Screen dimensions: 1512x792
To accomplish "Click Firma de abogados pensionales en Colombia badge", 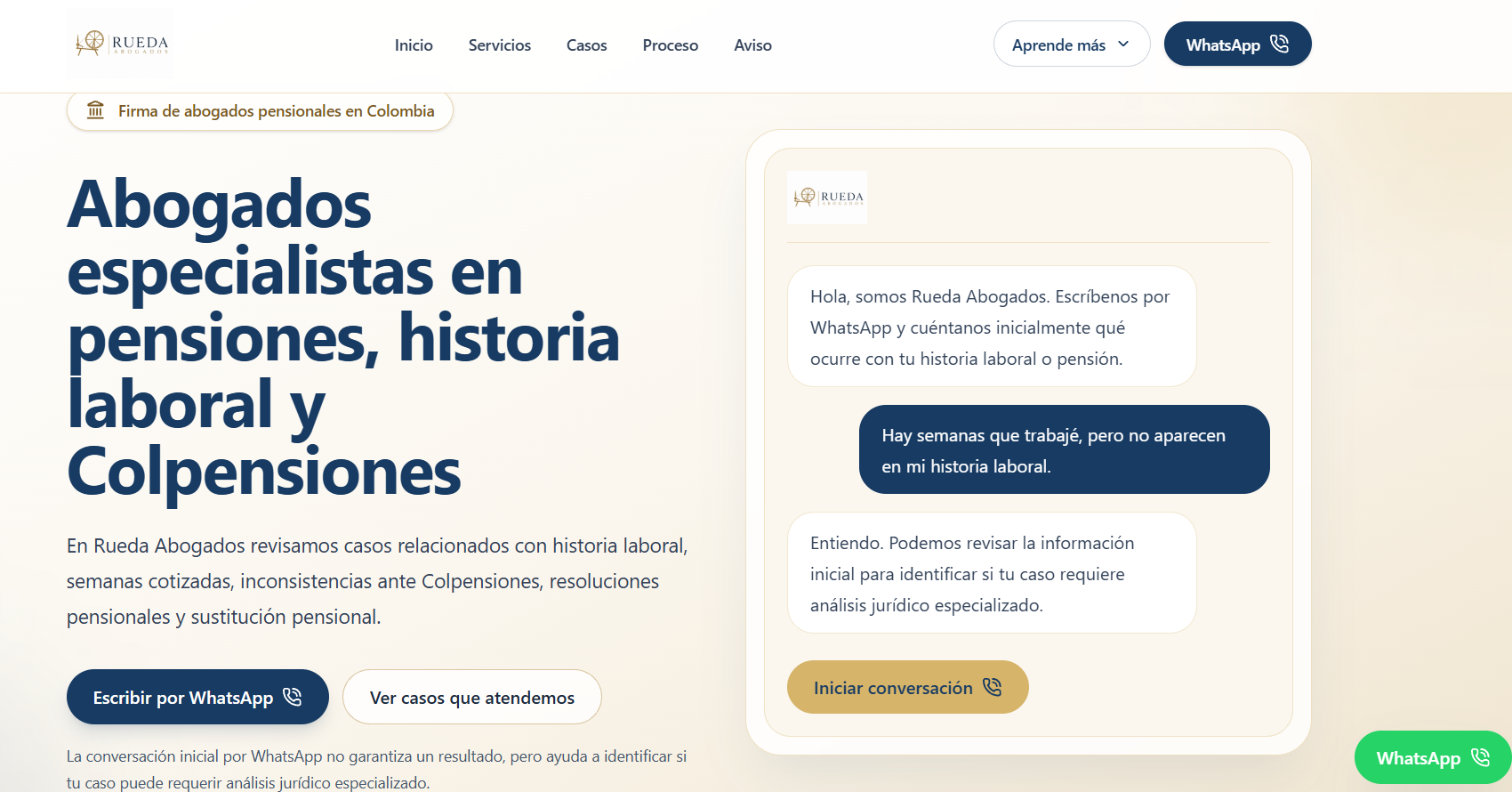I will coord(260,111).
